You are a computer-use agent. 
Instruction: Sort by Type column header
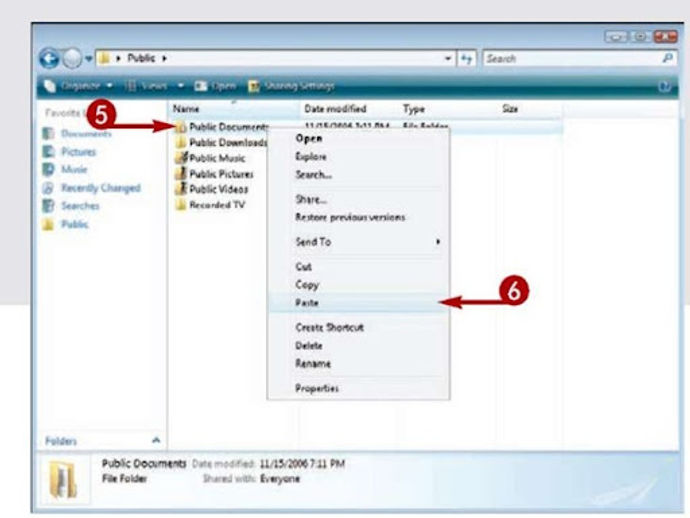tap(414, 109)
